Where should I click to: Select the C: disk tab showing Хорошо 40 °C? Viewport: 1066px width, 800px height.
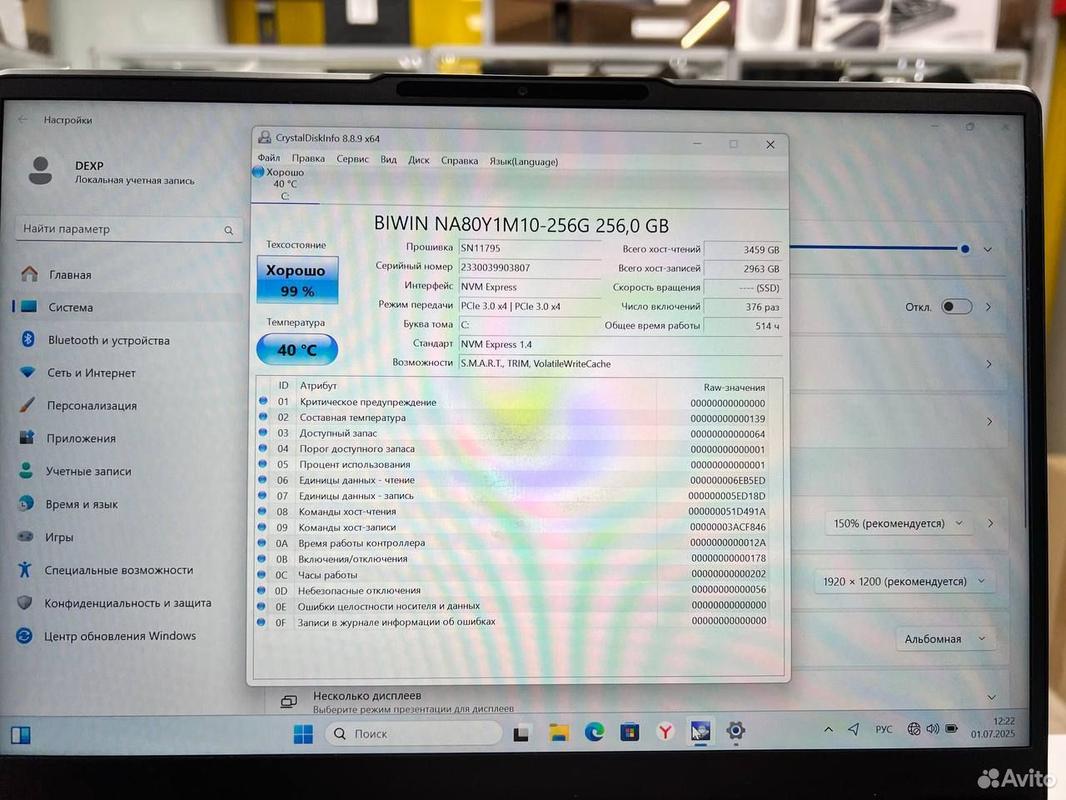pos(284,184)
